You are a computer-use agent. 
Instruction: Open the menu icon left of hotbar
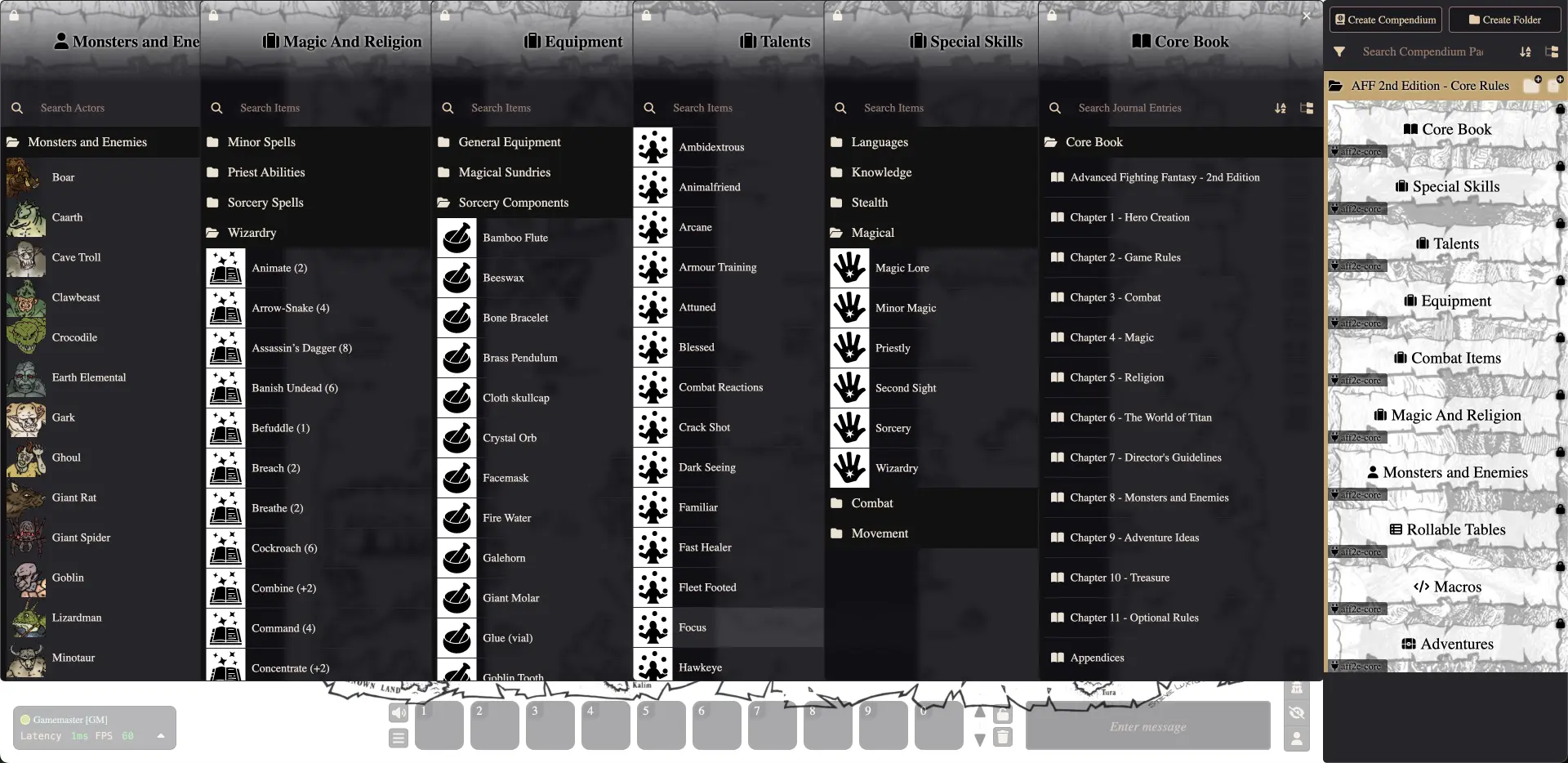399,738
